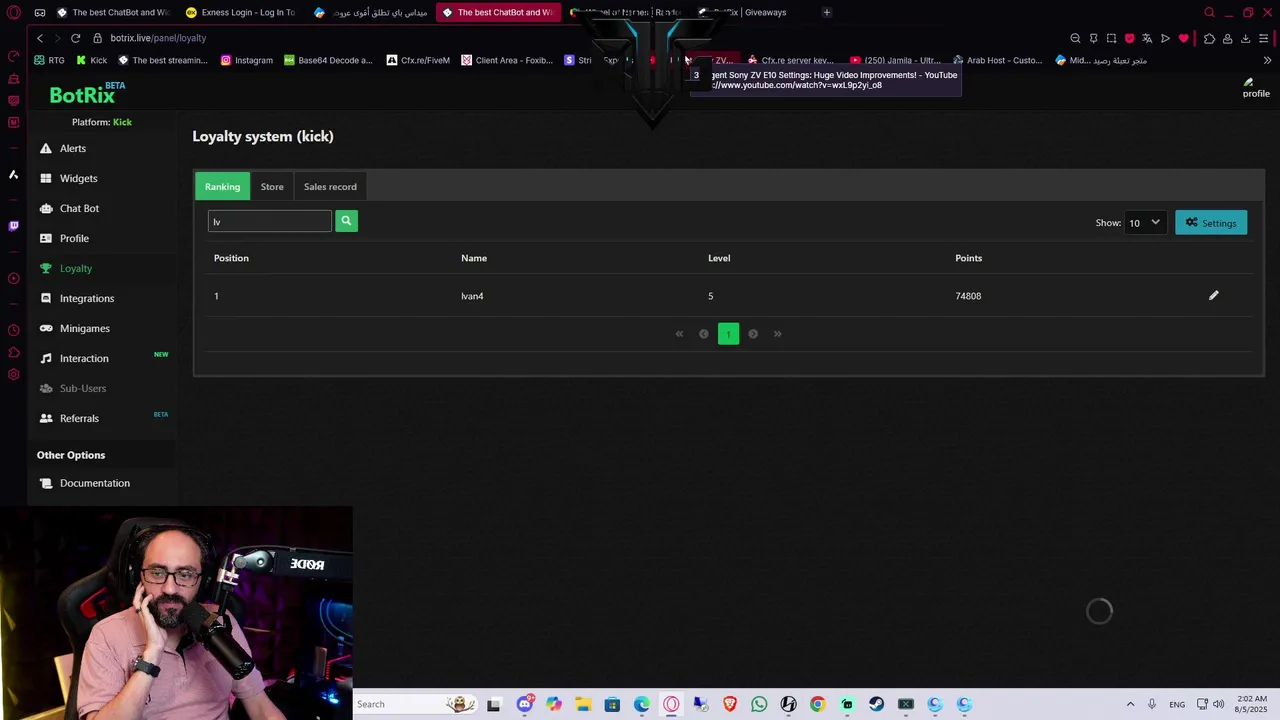Open the Widgets grid icon
1280x720 pixels.
45,178
